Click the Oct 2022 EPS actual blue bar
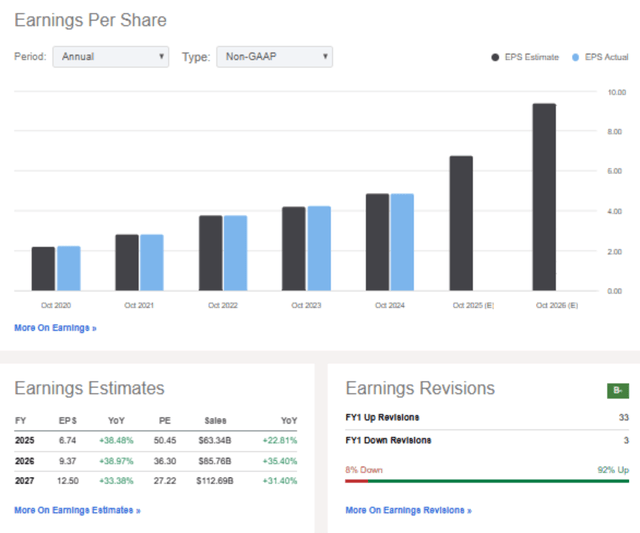This screenshot has height=533, width=640. coord(235,253)
